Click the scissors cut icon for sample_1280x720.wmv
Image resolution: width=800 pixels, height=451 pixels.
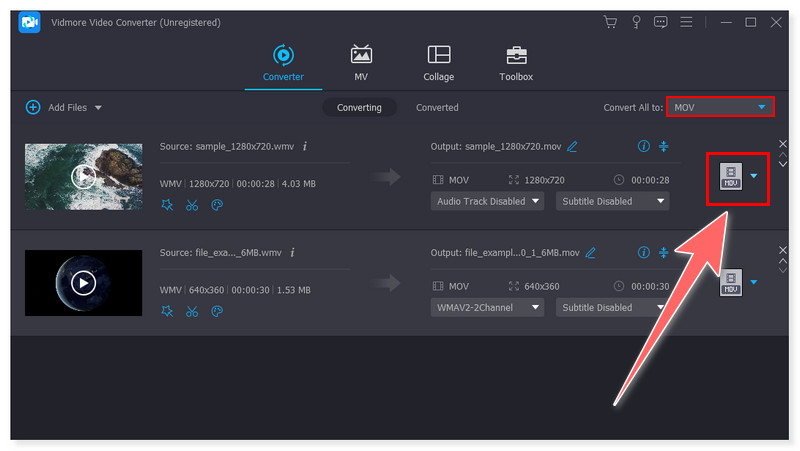tap(192, 205)
